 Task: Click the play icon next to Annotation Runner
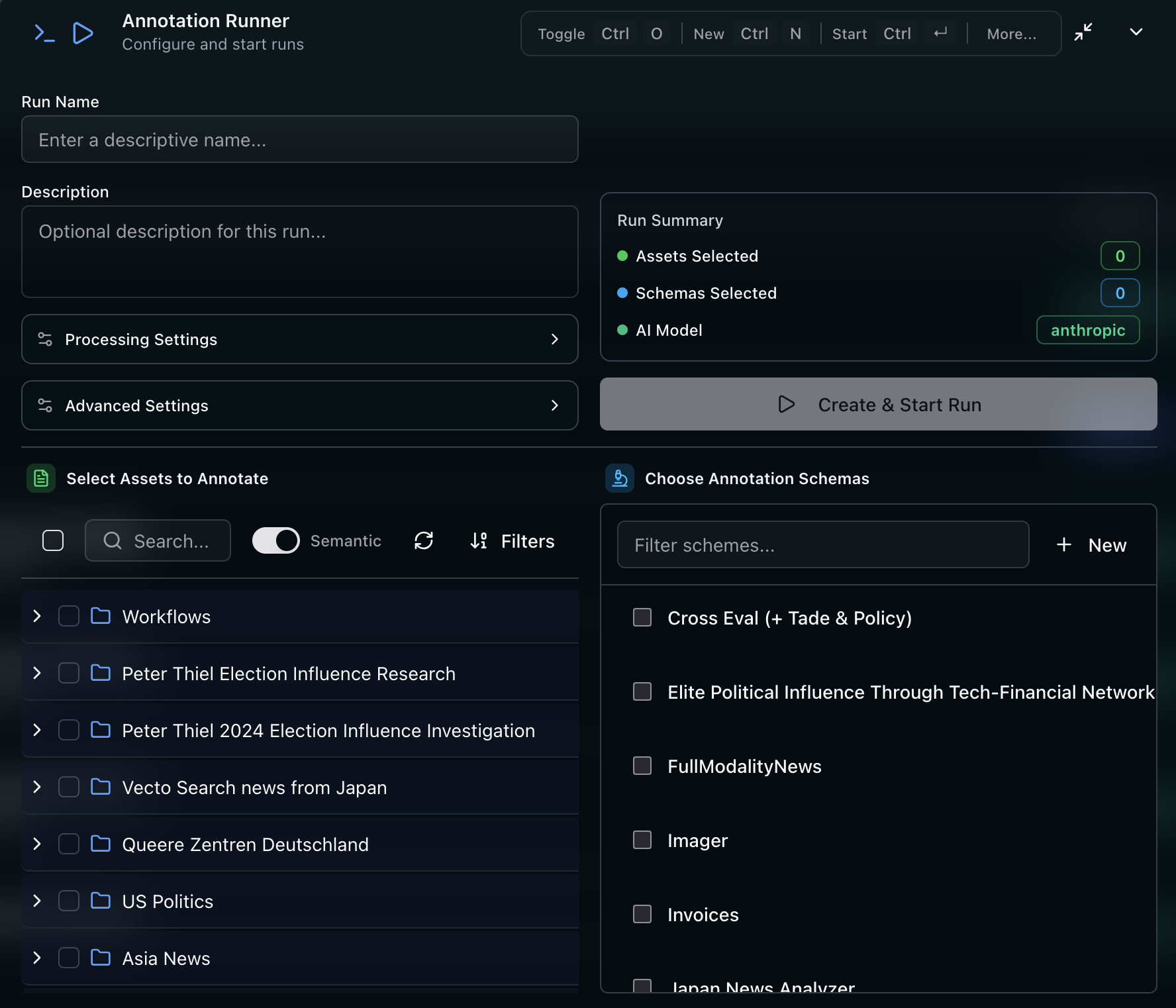pos(82,32)
